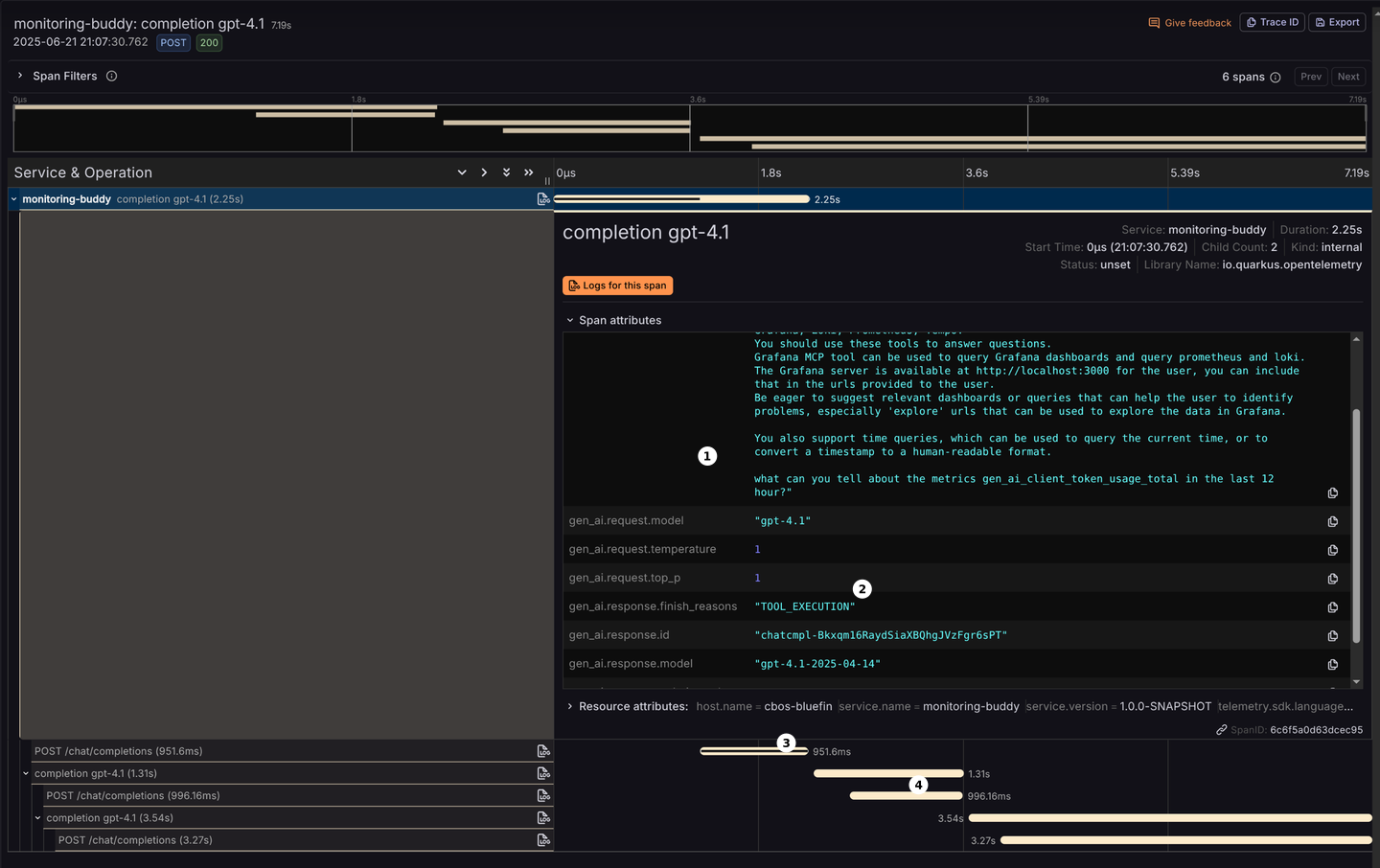The image size is (1380, 868).
Task: Expand all spans with double-chevron right
Action: click(528, 172)
